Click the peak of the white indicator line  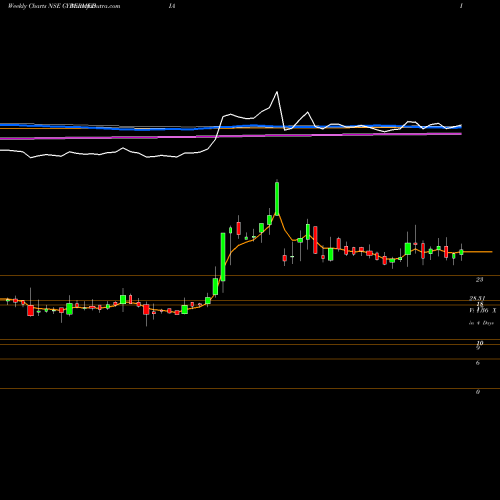coord(277,92)
